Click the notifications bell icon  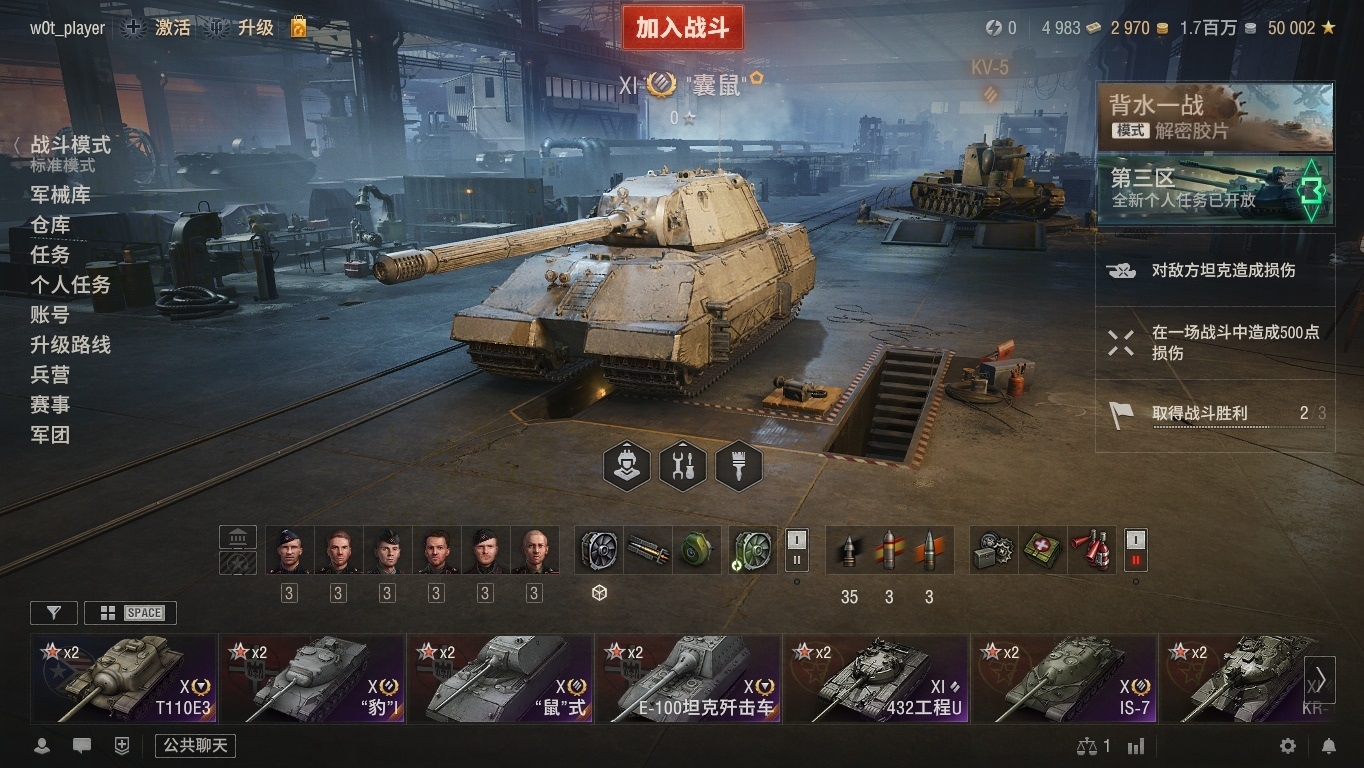coord(1329,746)
